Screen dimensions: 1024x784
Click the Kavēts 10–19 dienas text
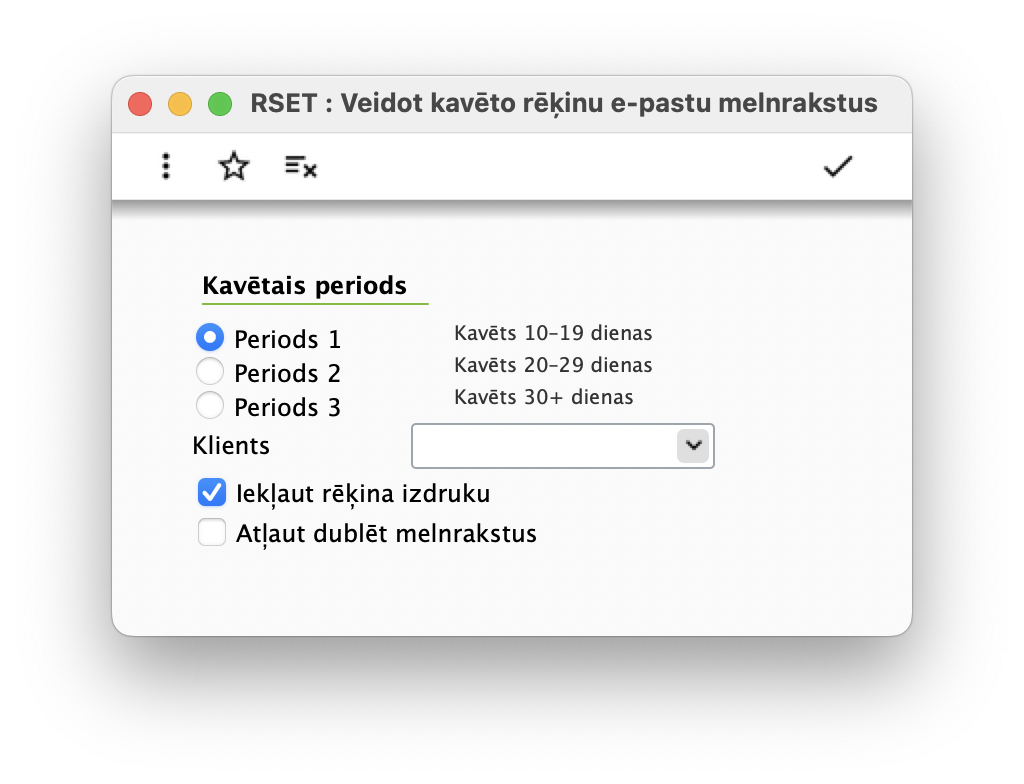(553, 333)
